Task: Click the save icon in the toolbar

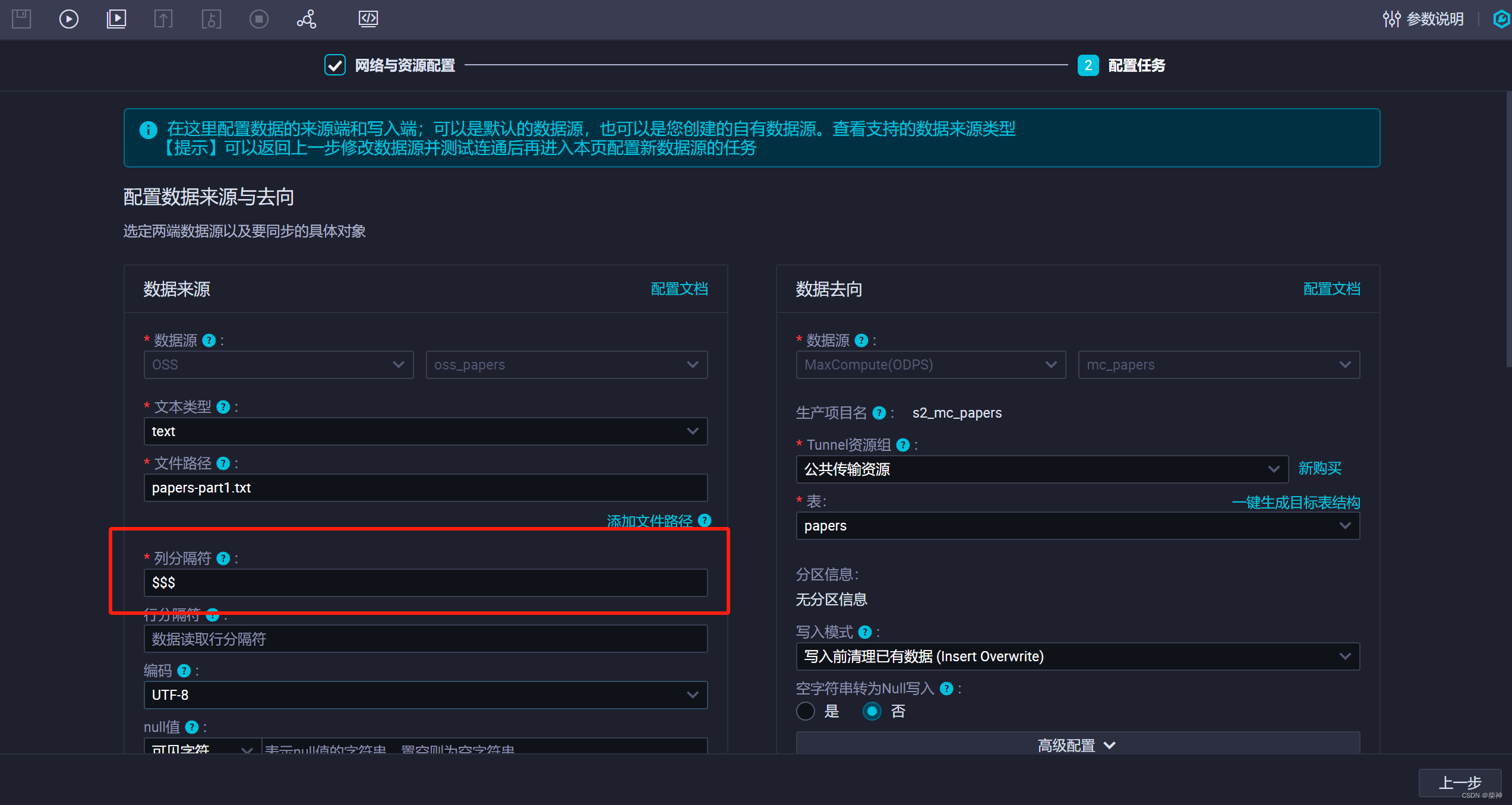Action: pos(21,19)
